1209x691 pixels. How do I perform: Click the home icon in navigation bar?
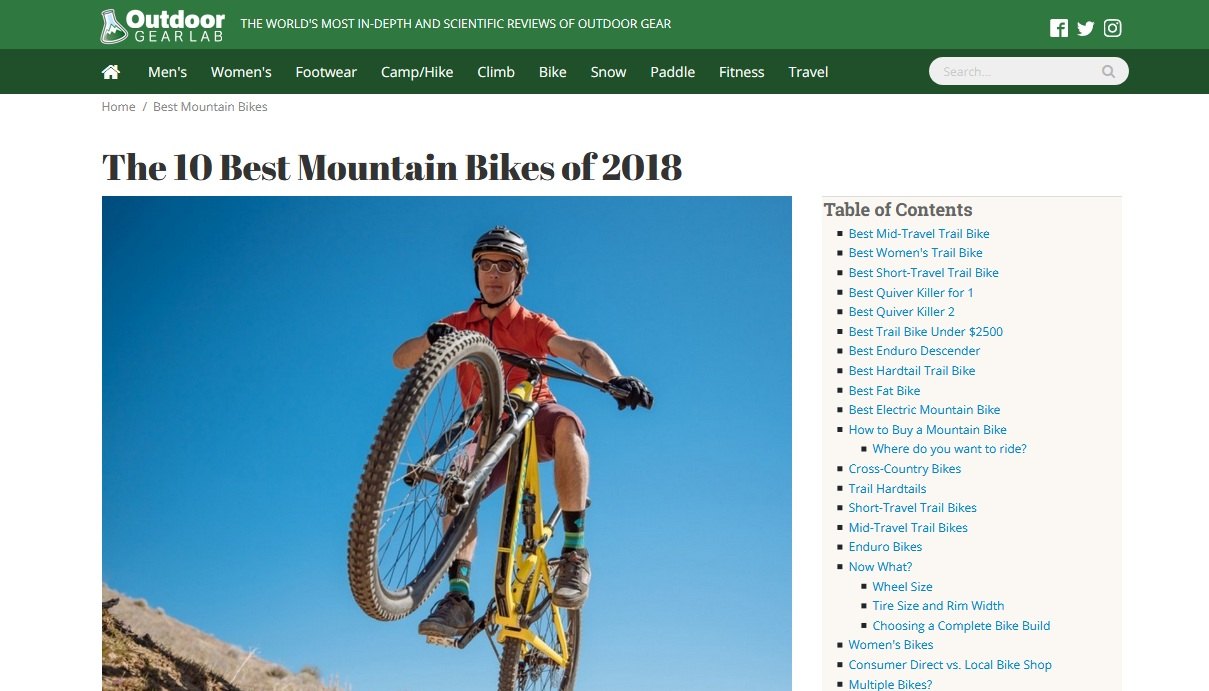coord(111,72)
